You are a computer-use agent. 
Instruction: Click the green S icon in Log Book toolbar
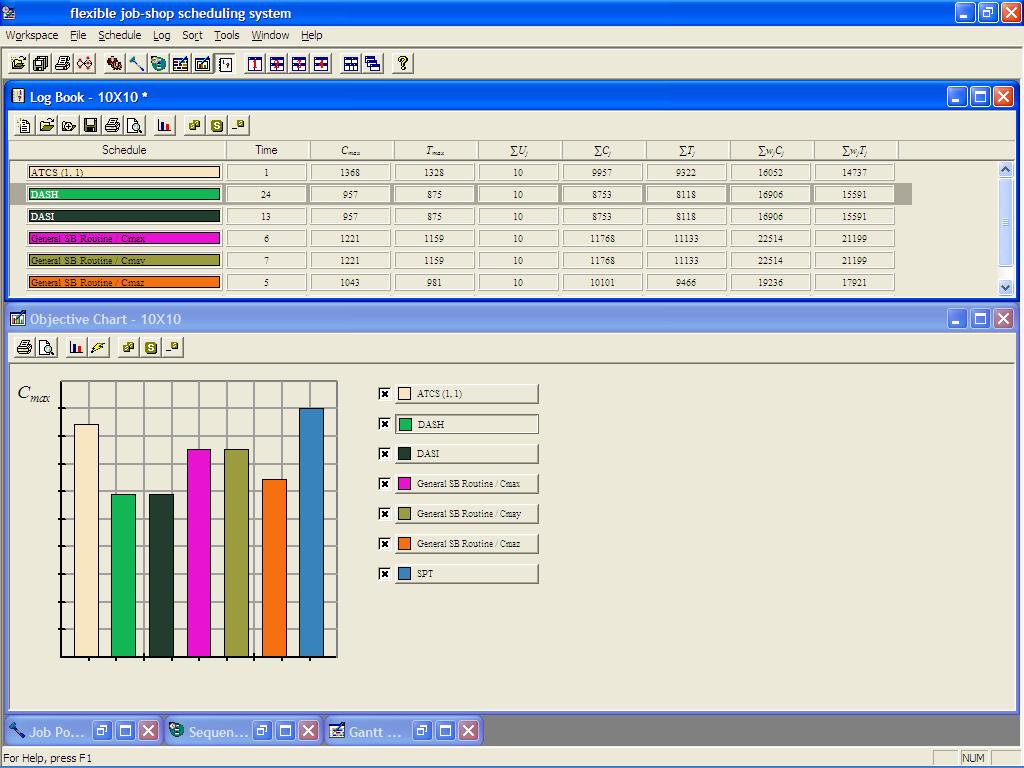(217, 125)
